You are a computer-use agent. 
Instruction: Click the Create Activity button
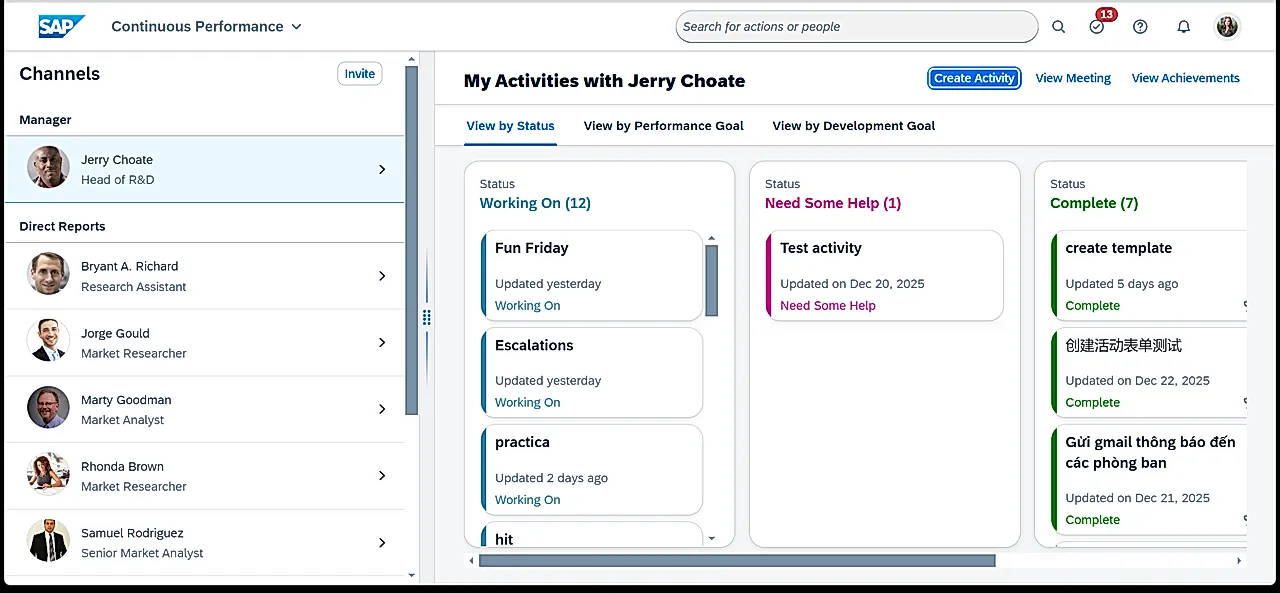973,77
